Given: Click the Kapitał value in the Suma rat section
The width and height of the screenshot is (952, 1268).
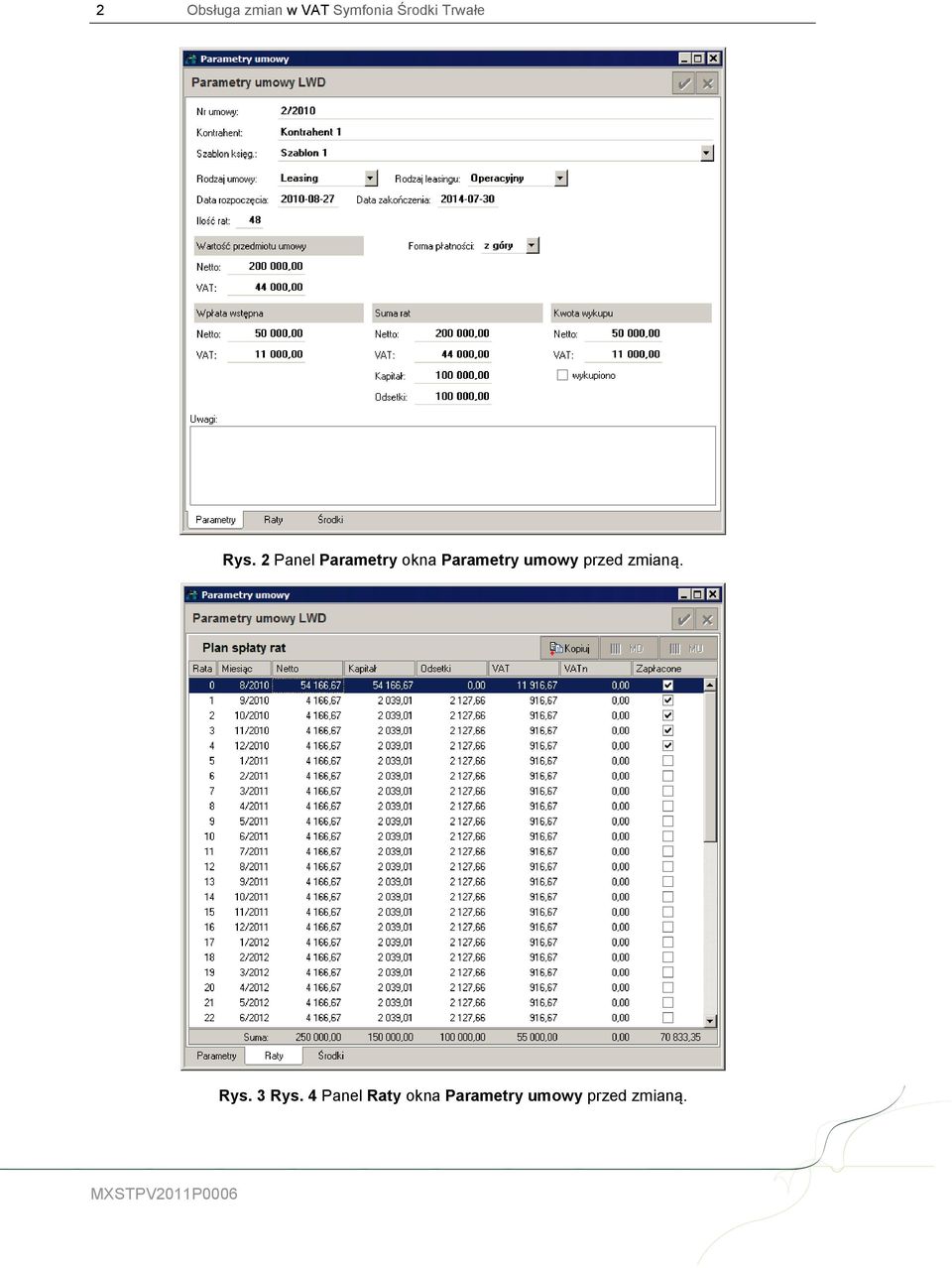Looking at the screenshot, I should click(452, 375).
